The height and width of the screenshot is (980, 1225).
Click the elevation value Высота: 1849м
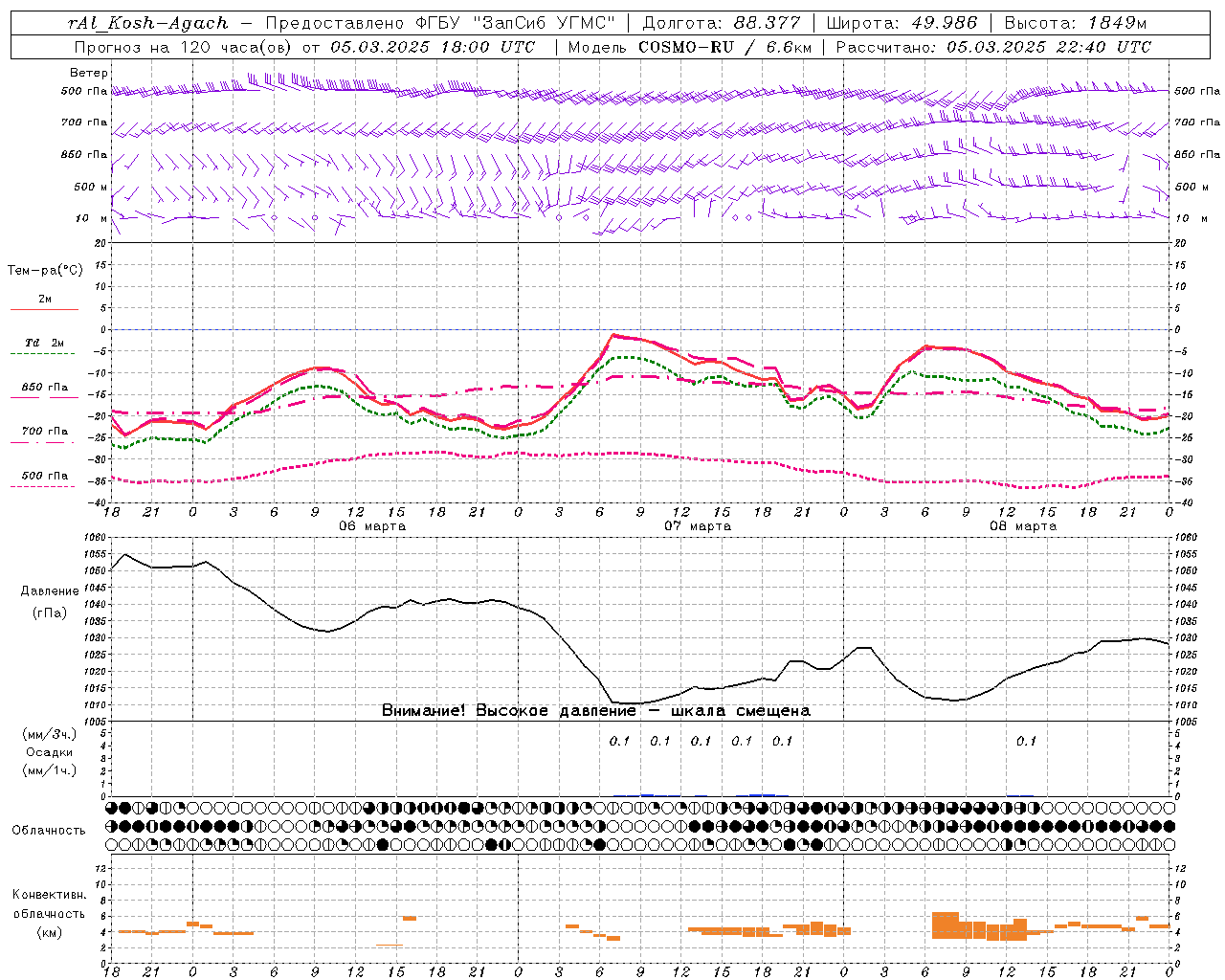(x=1075, y=23)
